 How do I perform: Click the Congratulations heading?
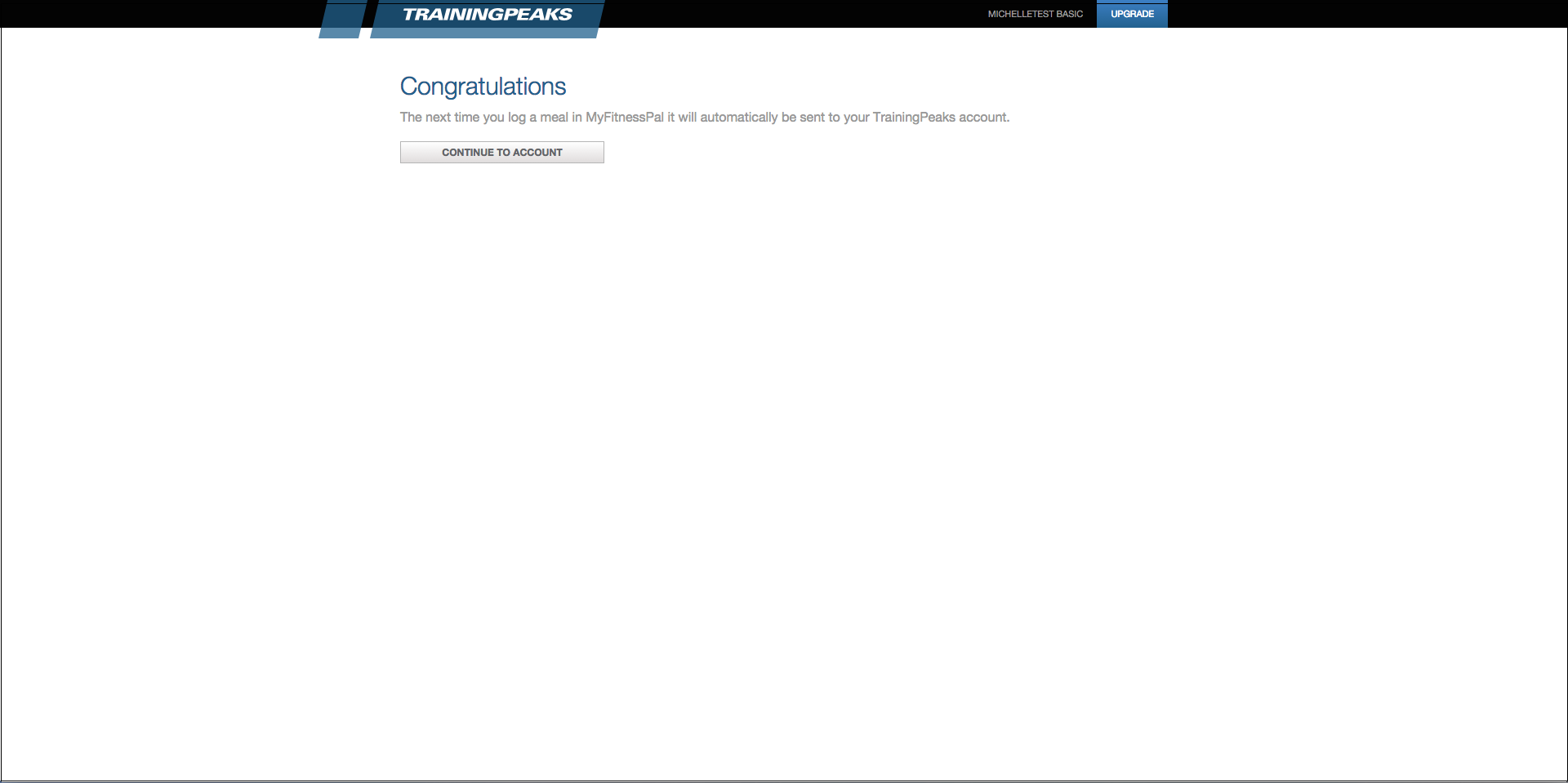click(483, 87)
